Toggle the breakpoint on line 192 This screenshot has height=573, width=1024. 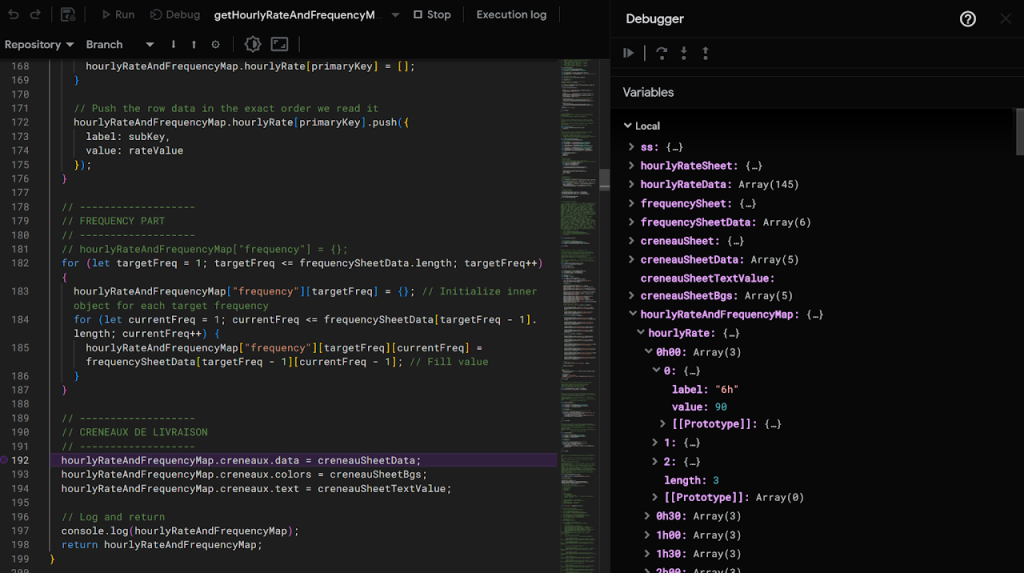5,460
